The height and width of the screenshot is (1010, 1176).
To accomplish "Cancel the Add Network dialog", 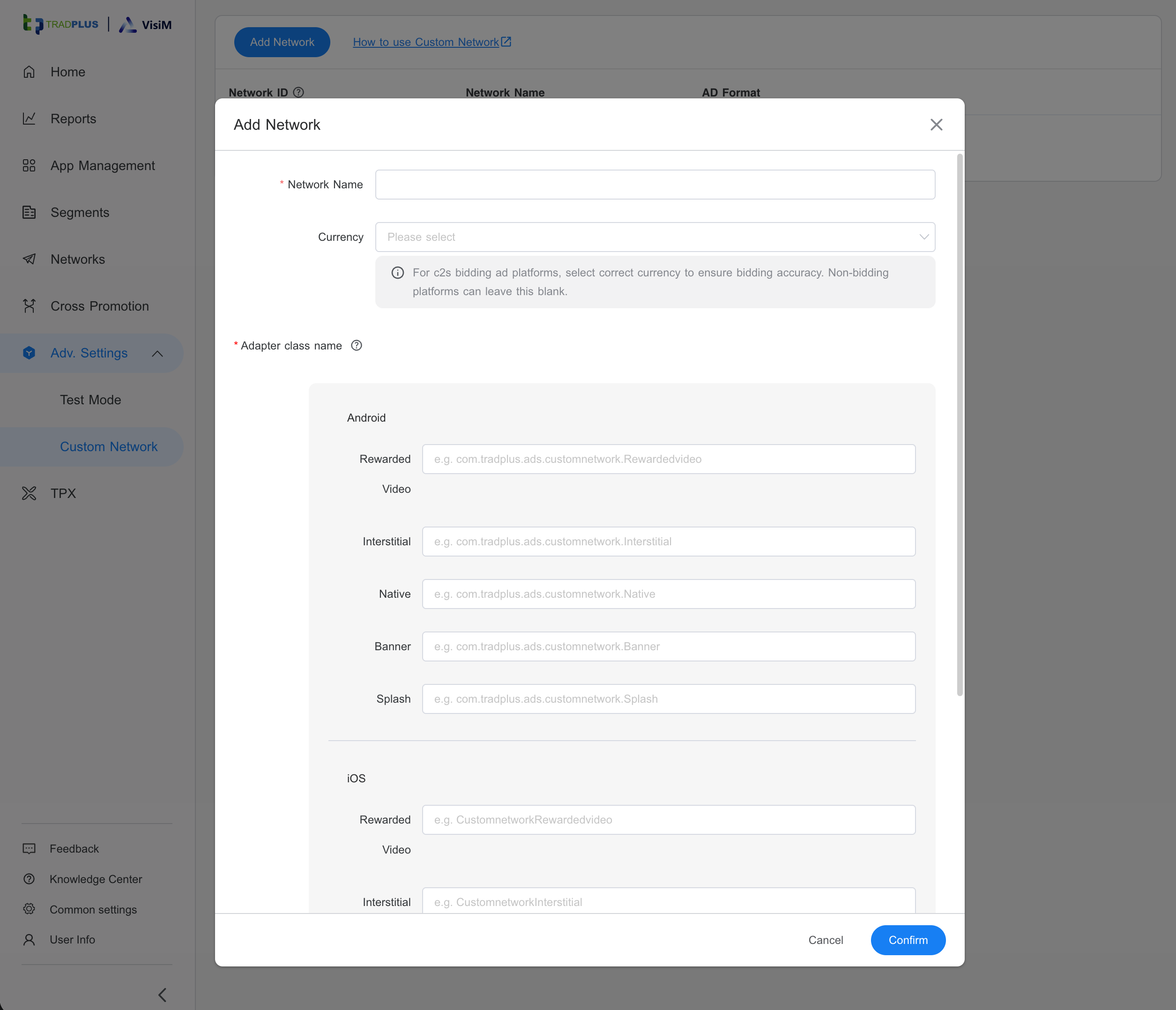I will point(826,940).
